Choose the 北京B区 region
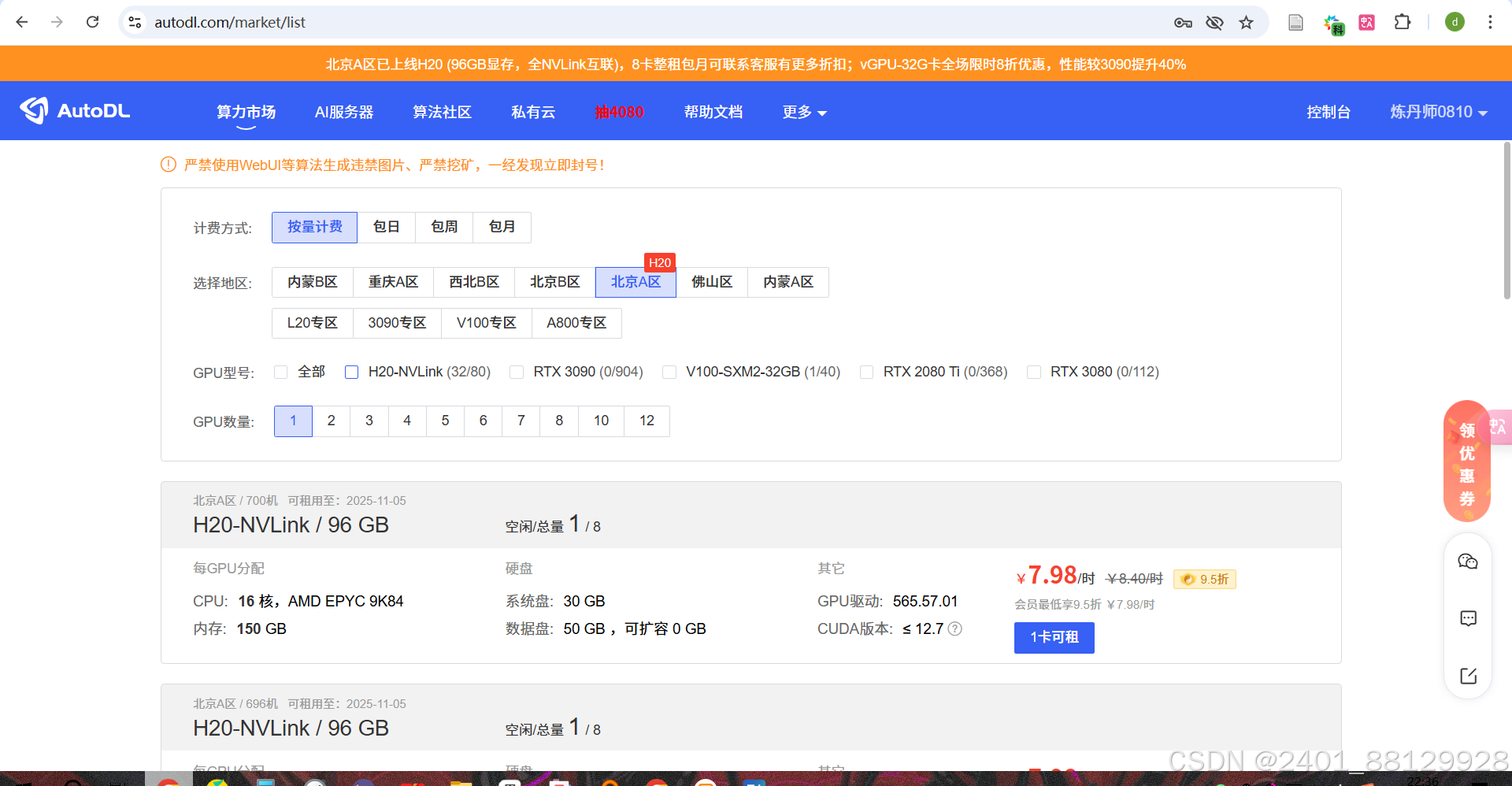Image resolution: width=1512 pixels, height=786 pixels. (x=554, y=282)
